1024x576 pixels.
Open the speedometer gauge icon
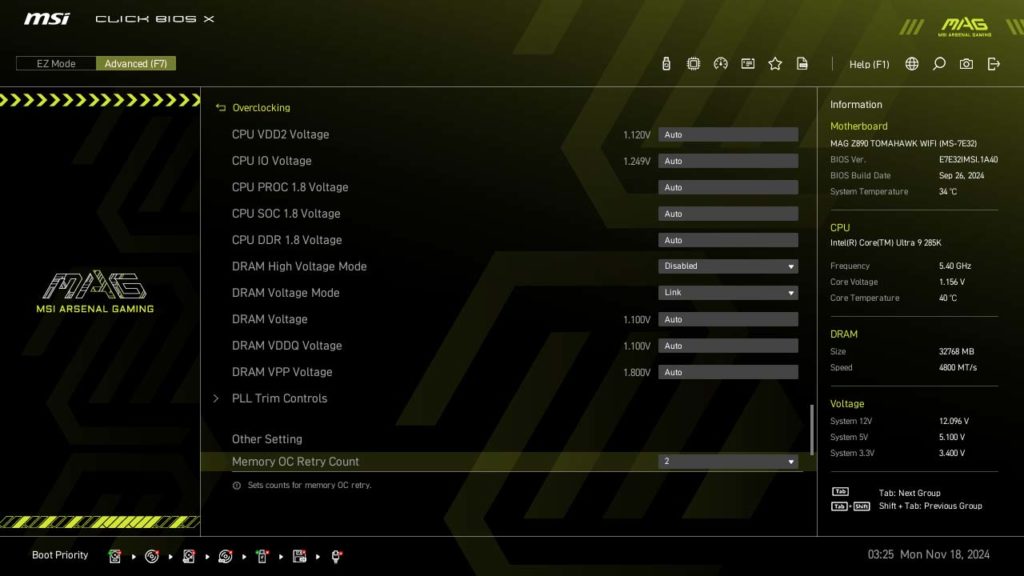coord(720,63)
